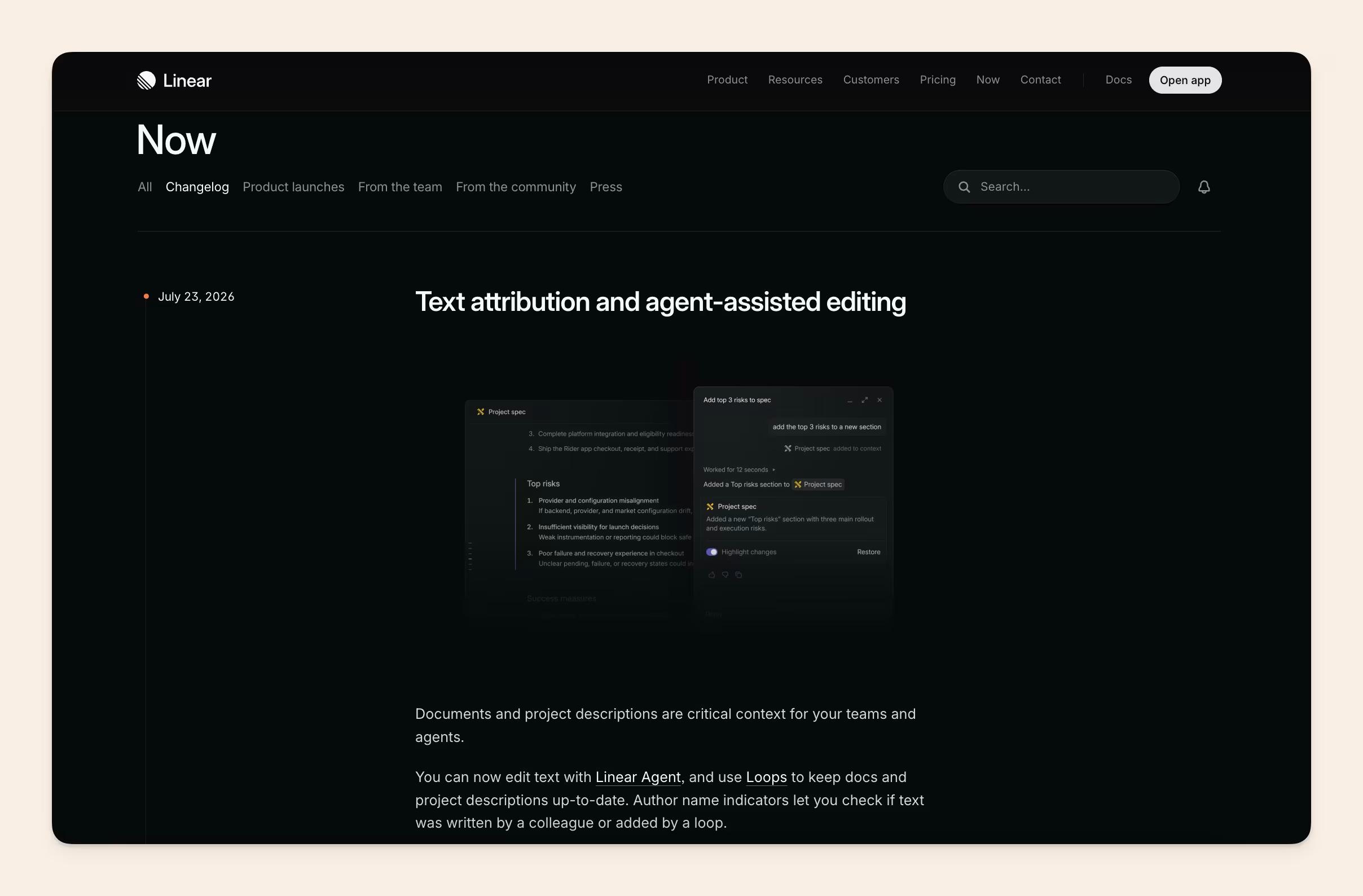Click the magnifier icon in the search box
This screenshot has width=1363, height=896.
pyautogui.click(x=964, y=187)
